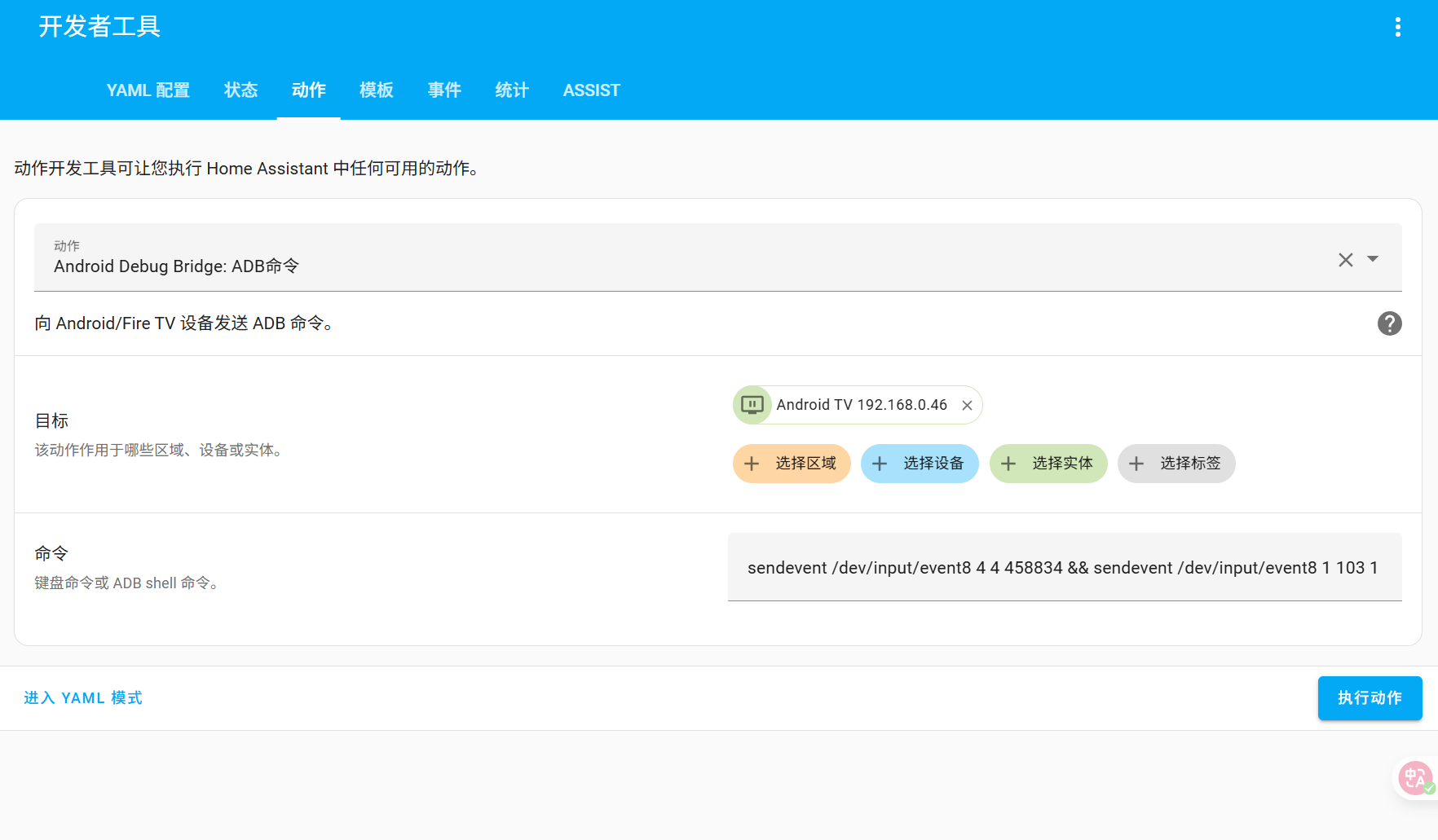The width and height of the screenshot is (1438, 840).
Task: Click the translate extension floating icon
Action: coord(1416,778)
